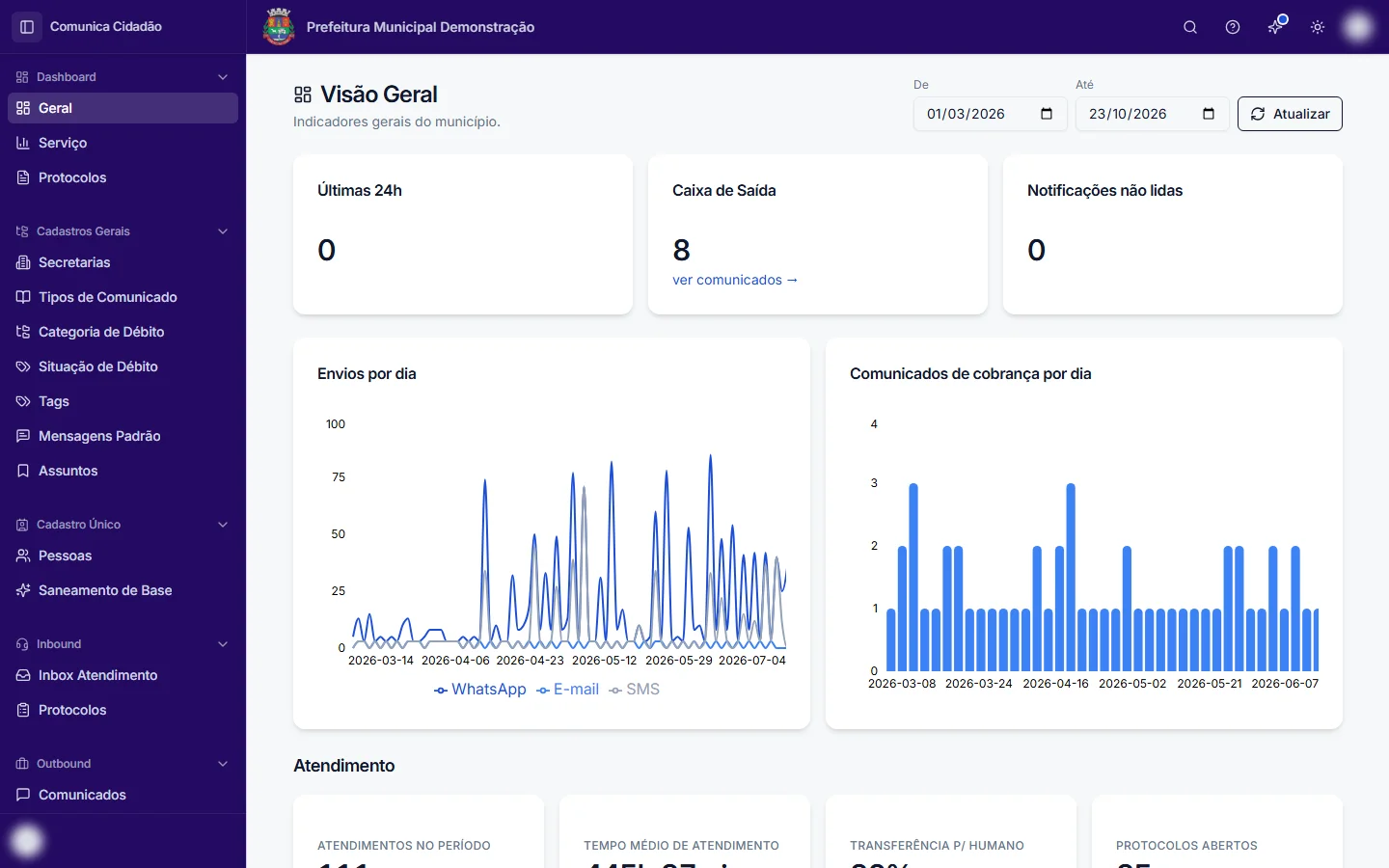Open Inbox Atendimento
This screenshot has width=1389, height=868.
(x=123, y=675)
